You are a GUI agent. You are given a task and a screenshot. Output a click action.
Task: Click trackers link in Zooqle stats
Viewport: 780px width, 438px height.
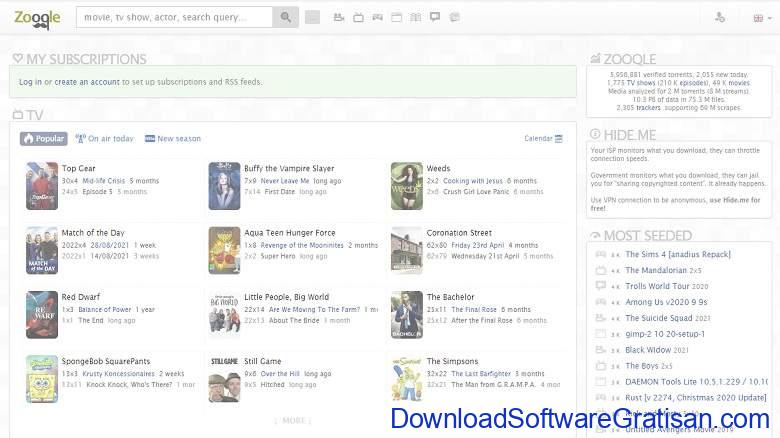click(648, 108)
